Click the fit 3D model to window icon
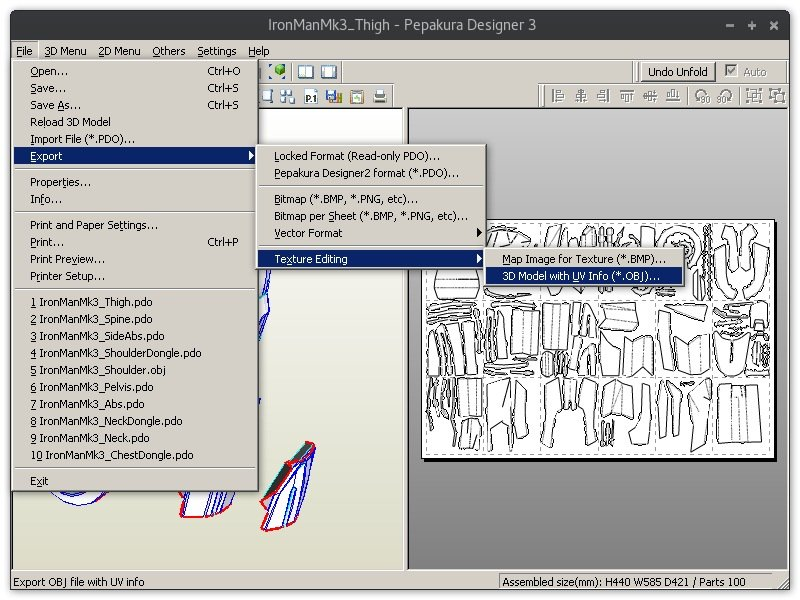The width and height of the screenshot is (800, 600). pyautogui.click(x=279, y=71)
